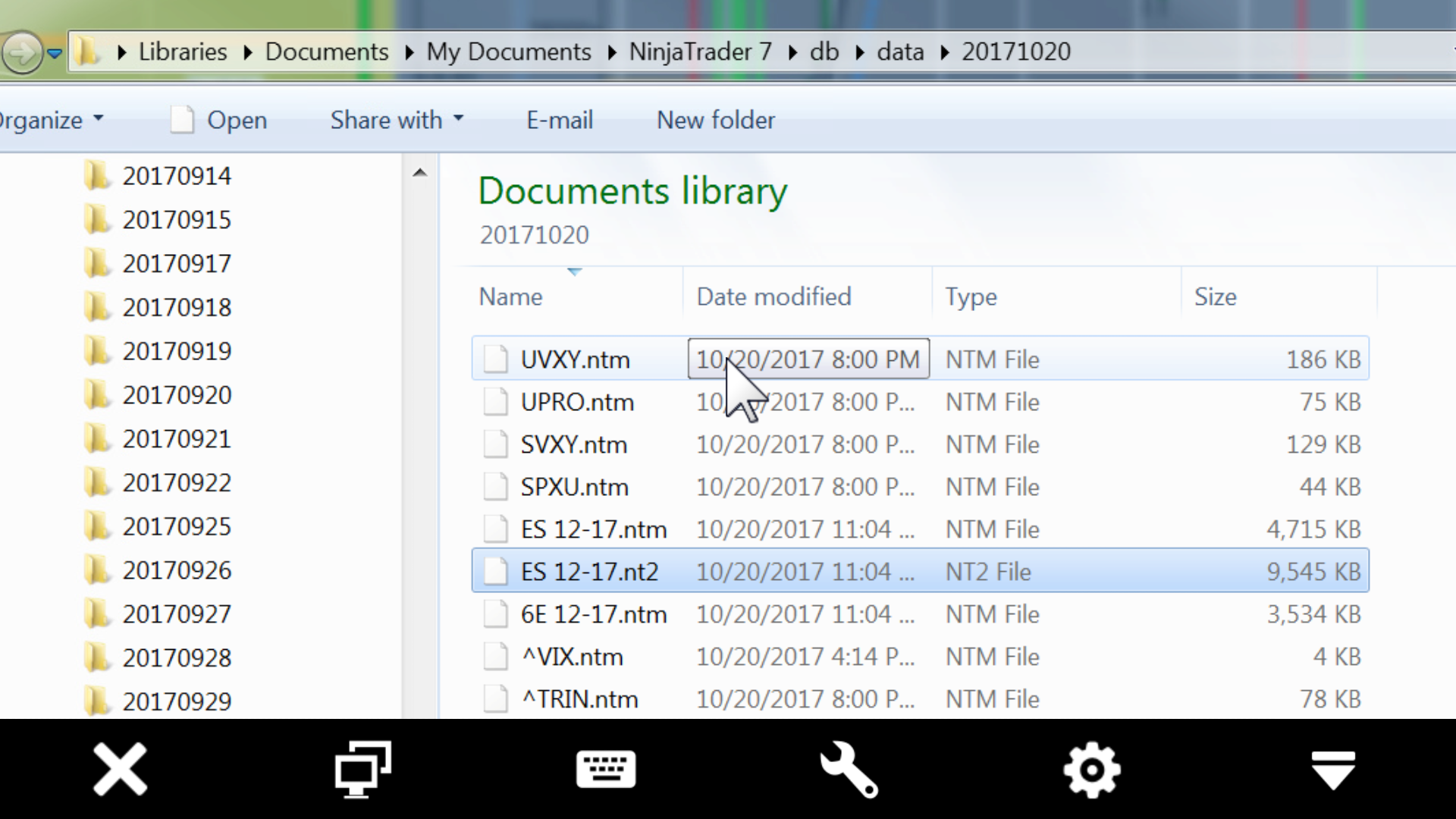Open the Organize dropdown menu
The width and height of the screenshot is (1456, 819).
click(x=50, y=120)
